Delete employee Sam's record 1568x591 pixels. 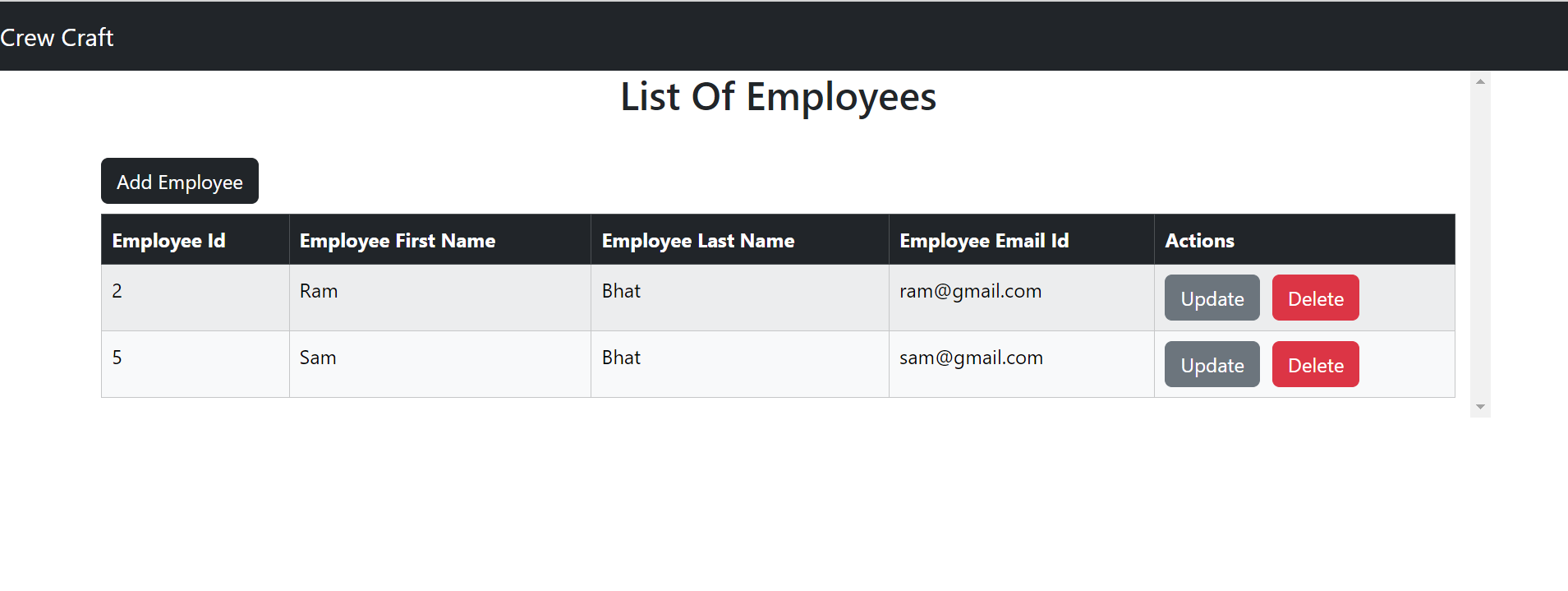[x=1315, y=365]
